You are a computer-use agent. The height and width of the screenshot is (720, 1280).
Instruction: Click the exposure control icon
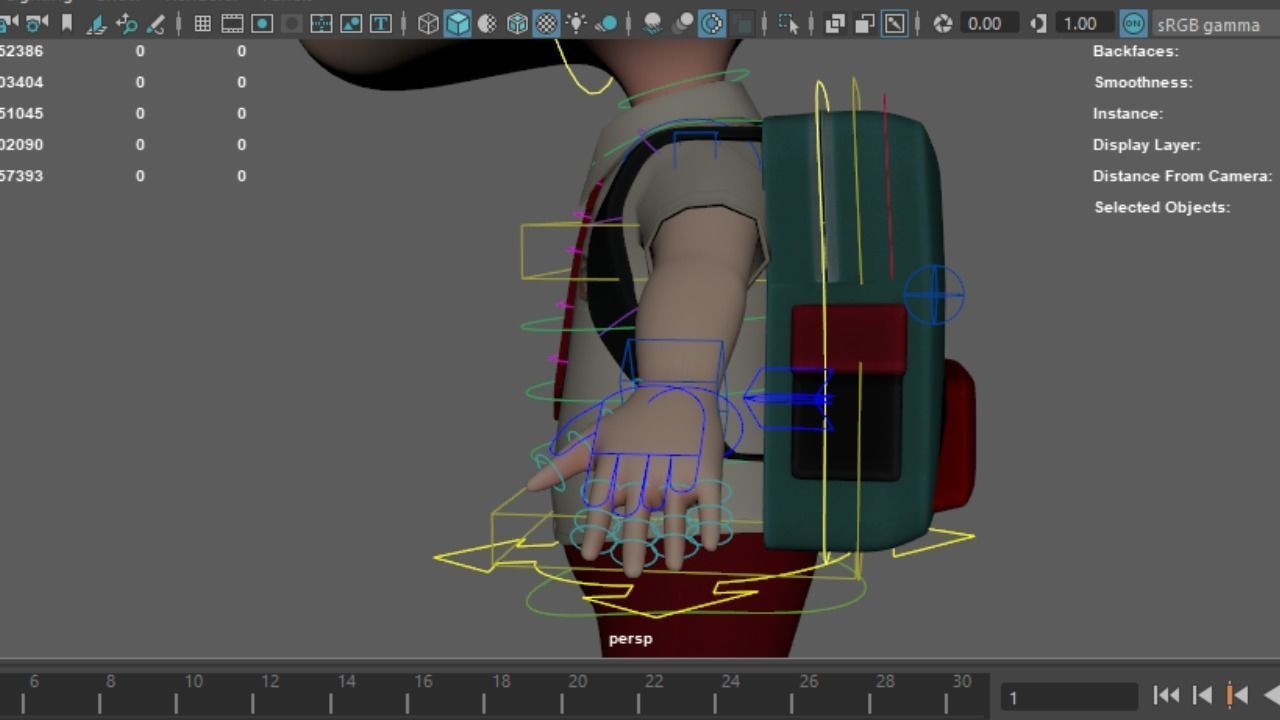coord(942,23)
